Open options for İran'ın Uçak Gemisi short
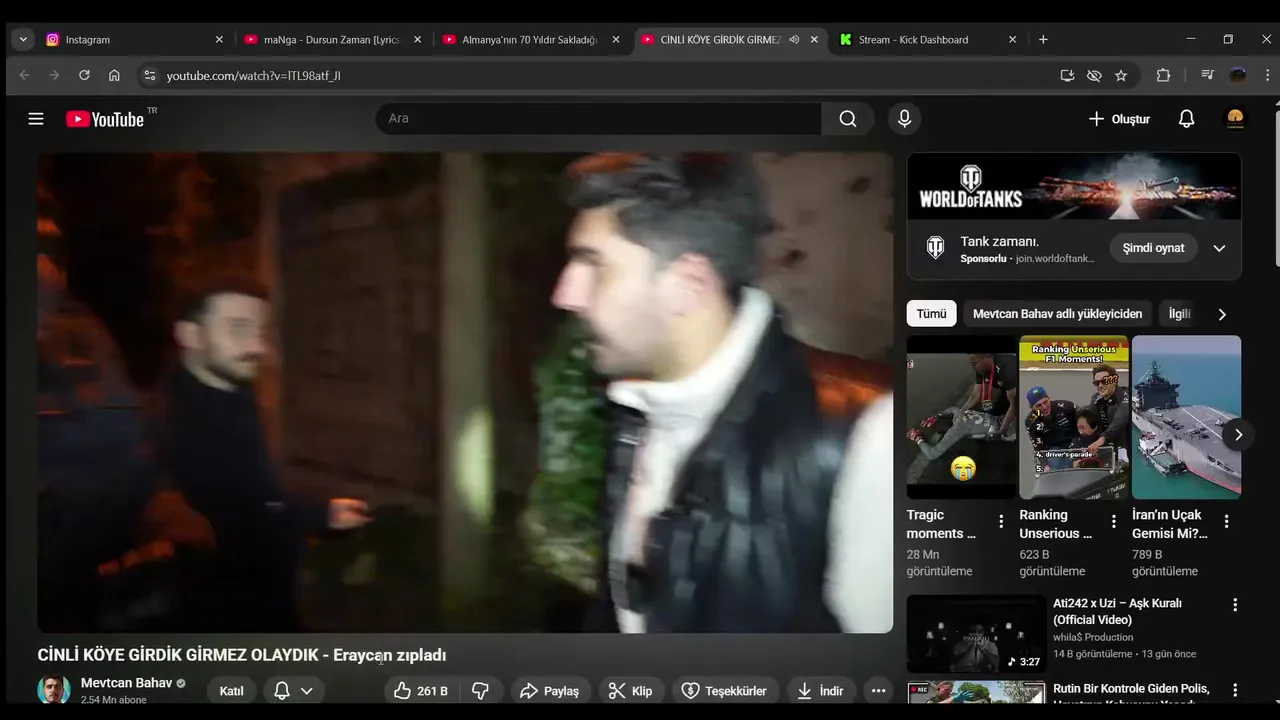The width and height of the screenshot is (1280, 720). [x=1226, y=521]
